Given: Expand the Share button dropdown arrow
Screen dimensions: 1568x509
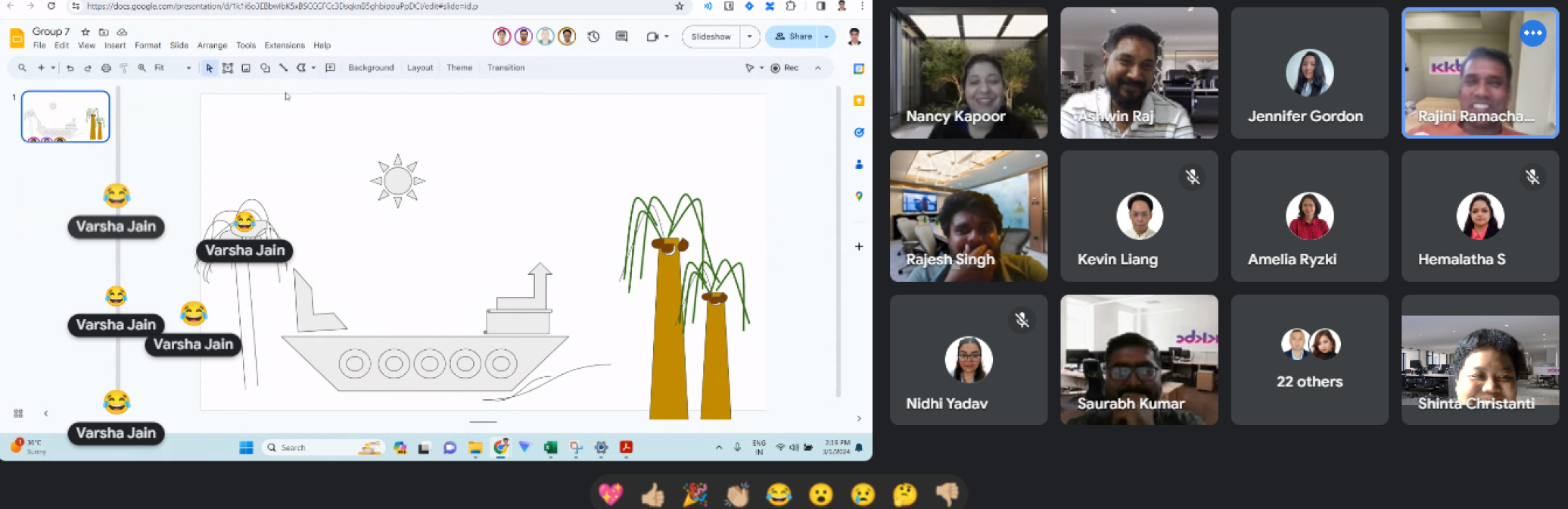Looking at the screenshot, I should pyautogui.click(x=826, y=36).
